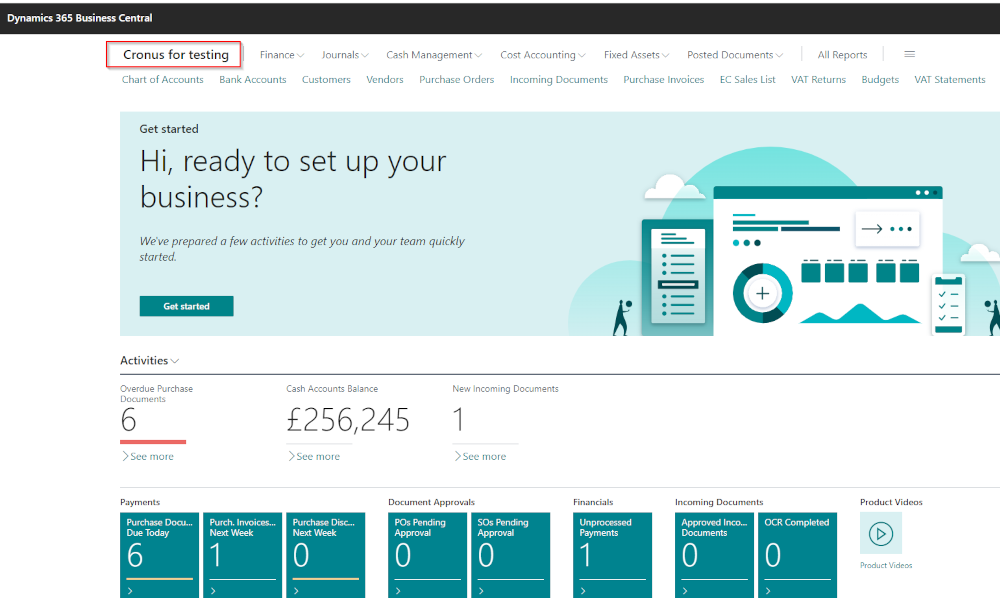Open arrow on SOs Pending Approval tile
This screenshot has width=1000, height=600.
pos(481,591)
